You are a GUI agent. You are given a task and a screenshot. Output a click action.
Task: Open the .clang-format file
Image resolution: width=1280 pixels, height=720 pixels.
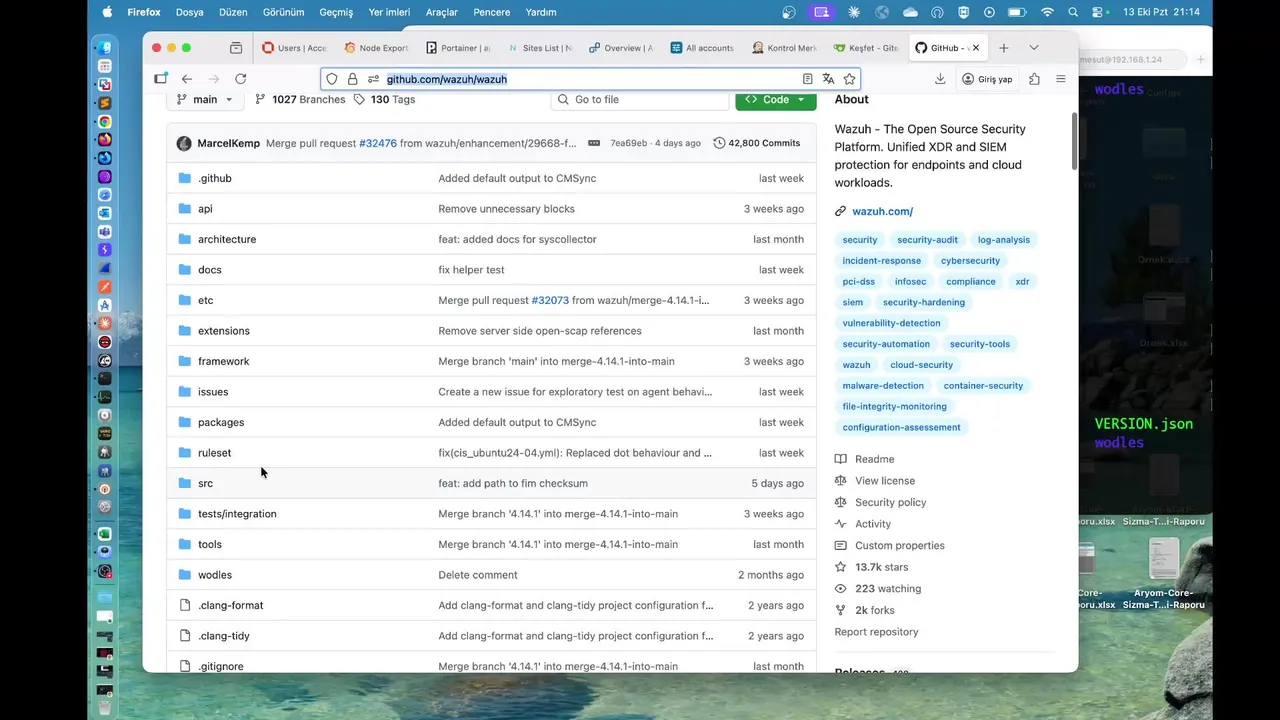point(230,605)
